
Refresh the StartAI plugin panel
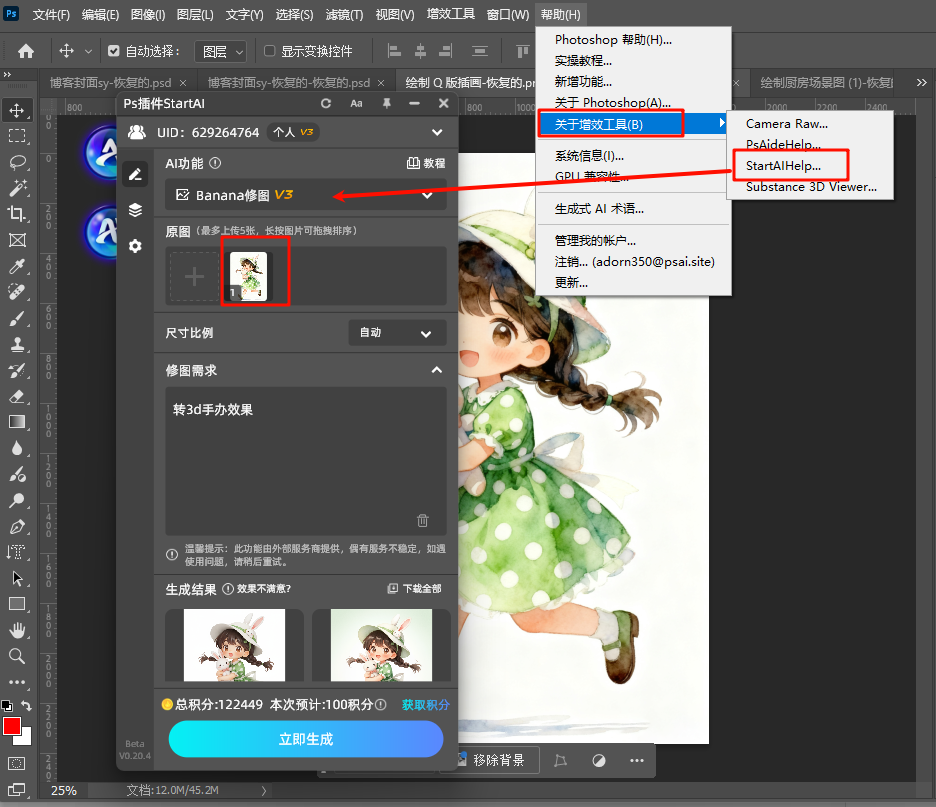327,103
